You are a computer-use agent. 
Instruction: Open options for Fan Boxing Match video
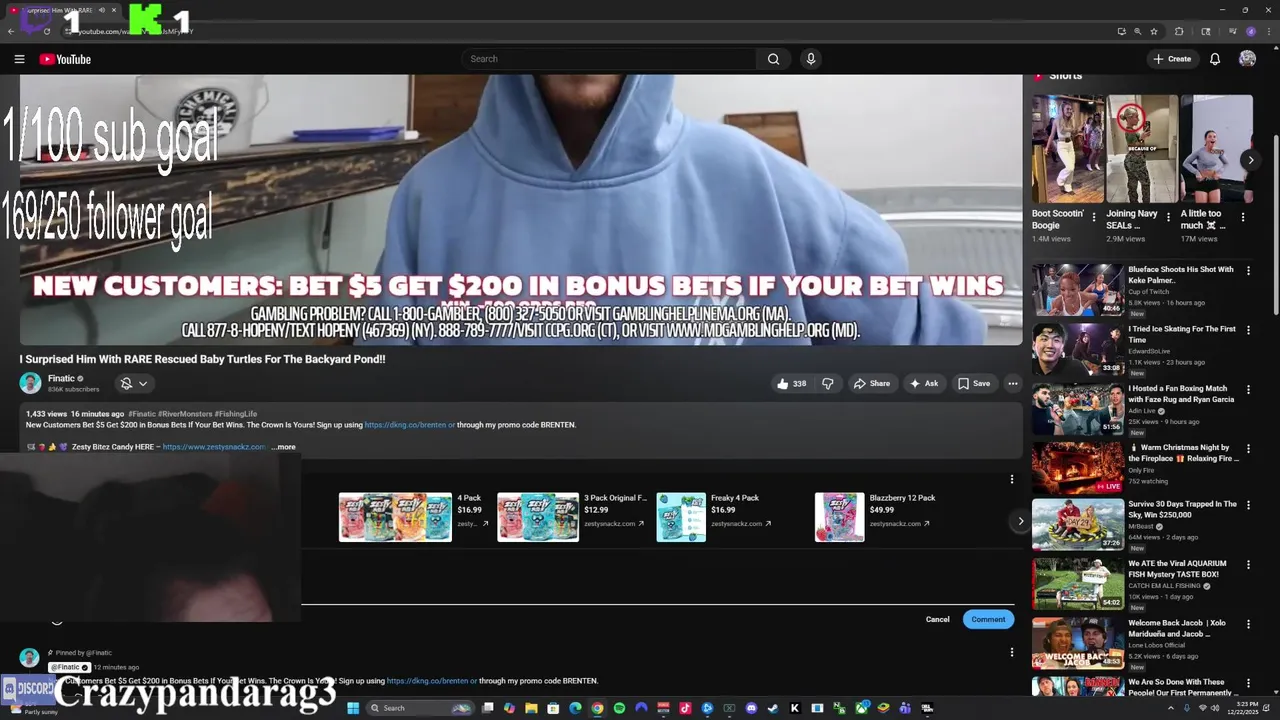point(1248,389)
